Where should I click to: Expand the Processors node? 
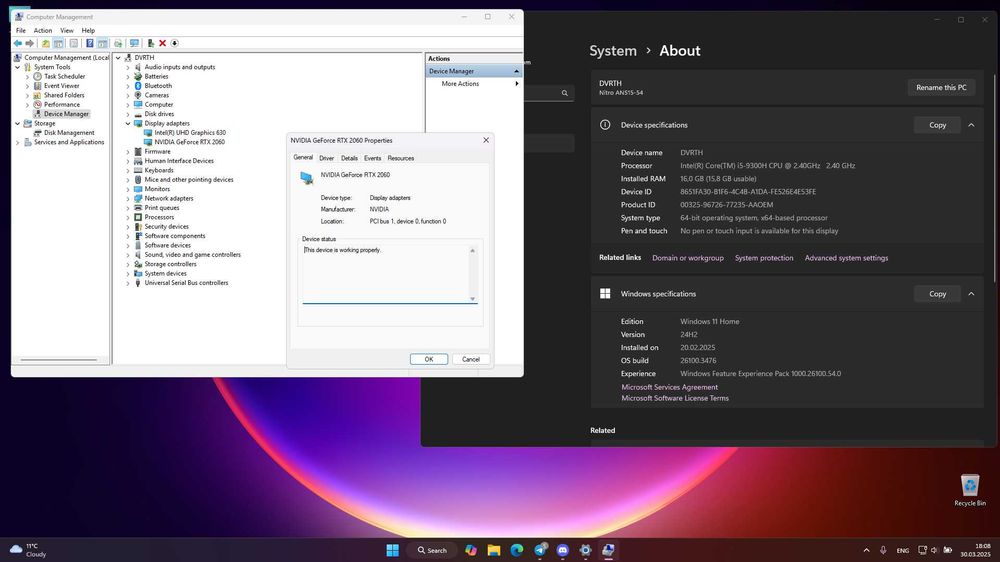[128, 218]
